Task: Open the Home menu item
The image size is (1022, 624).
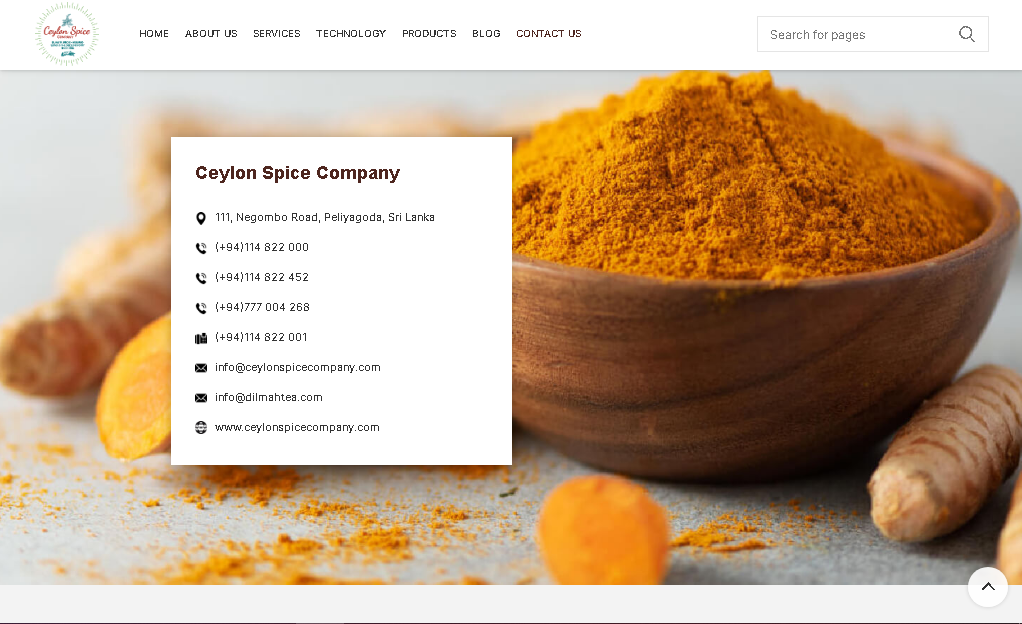Action: [x=154, y=33]
